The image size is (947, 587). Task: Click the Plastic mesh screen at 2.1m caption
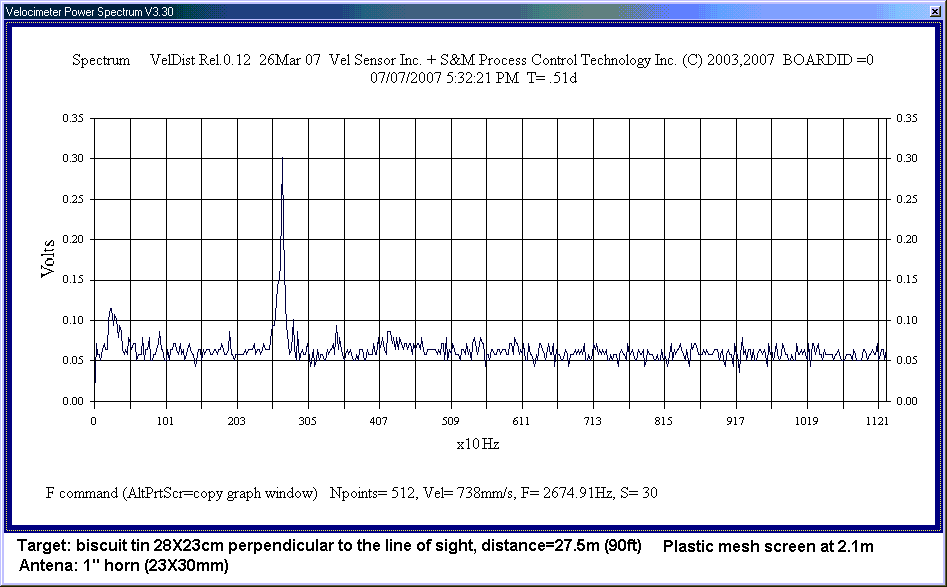point(768,547)
